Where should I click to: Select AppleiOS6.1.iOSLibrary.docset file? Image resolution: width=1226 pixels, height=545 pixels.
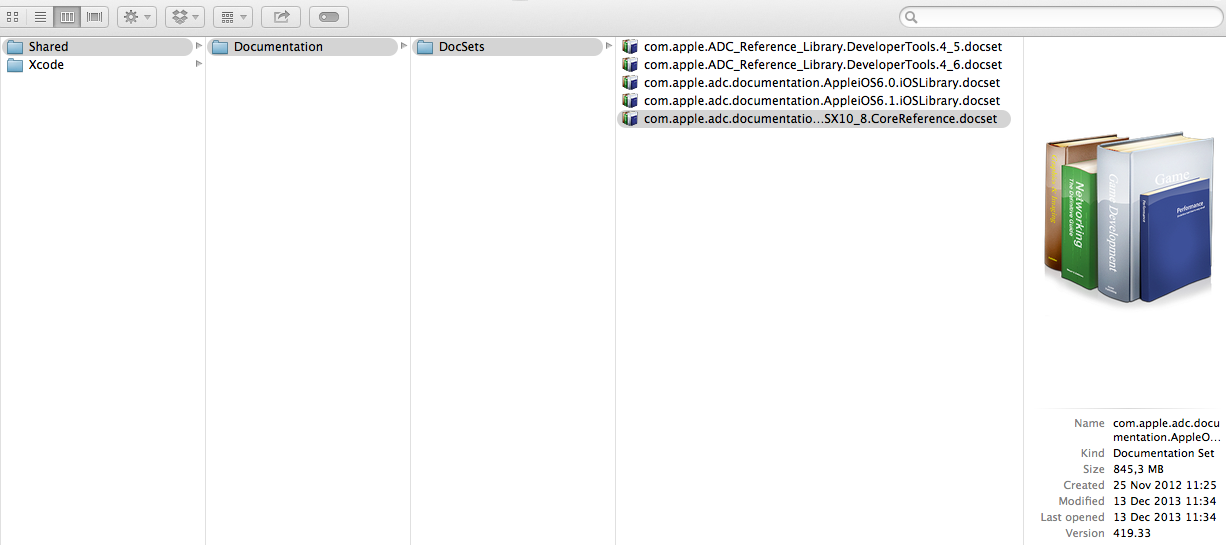click(x=814, y=101)
